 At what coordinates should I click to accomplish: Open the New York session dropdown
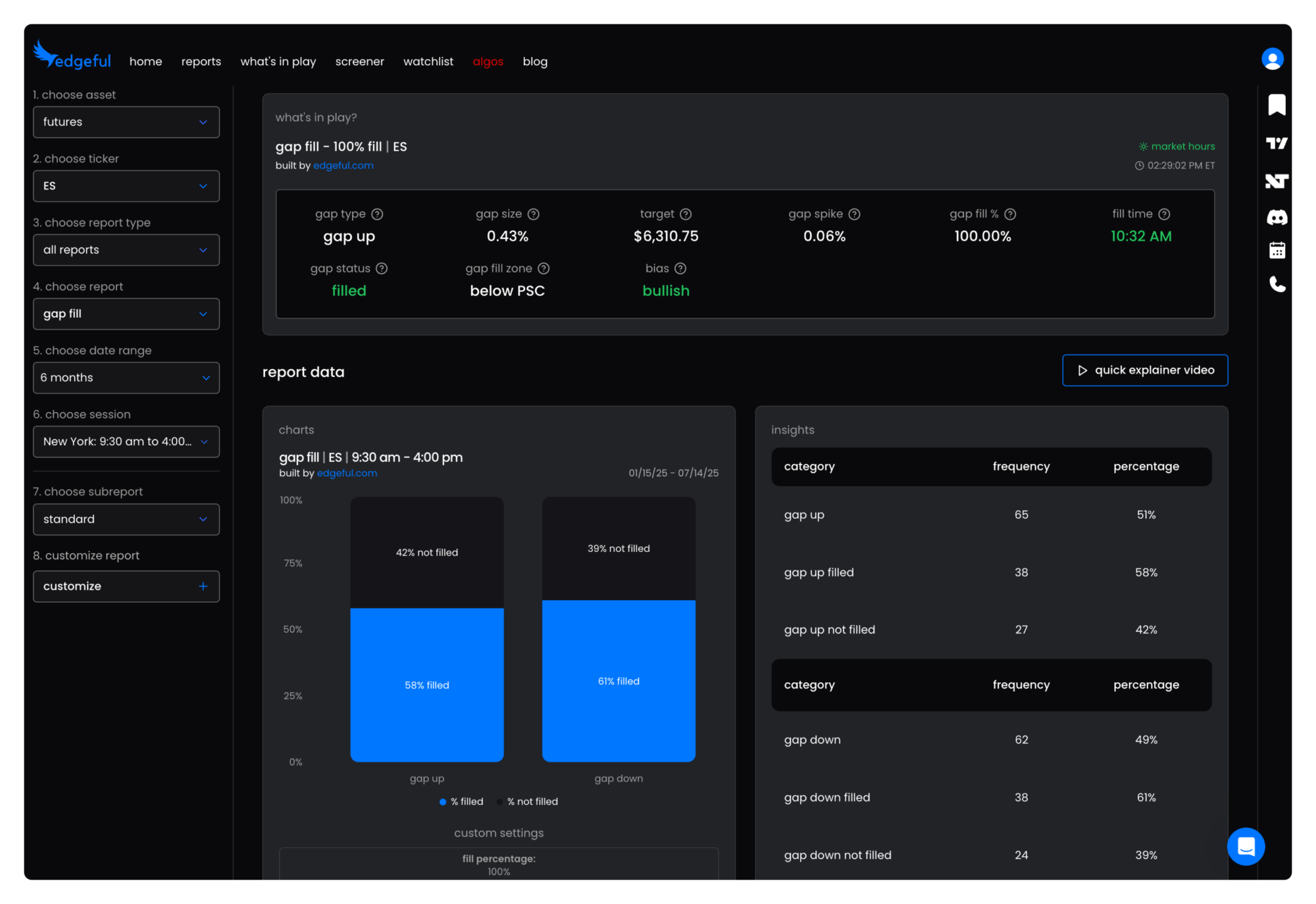pyautogui.click(x=126, y=441)
